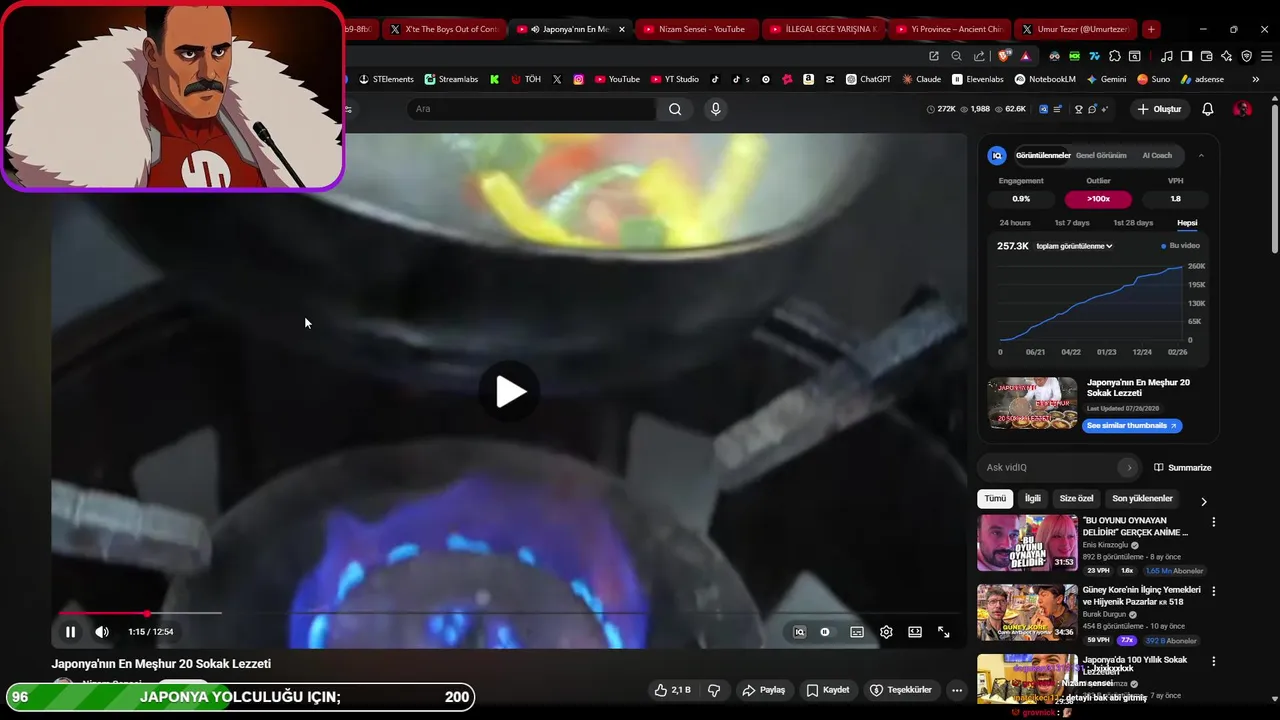Open options menu for Japonya'da 100 Yıllık video

[x=1214, y=661]
